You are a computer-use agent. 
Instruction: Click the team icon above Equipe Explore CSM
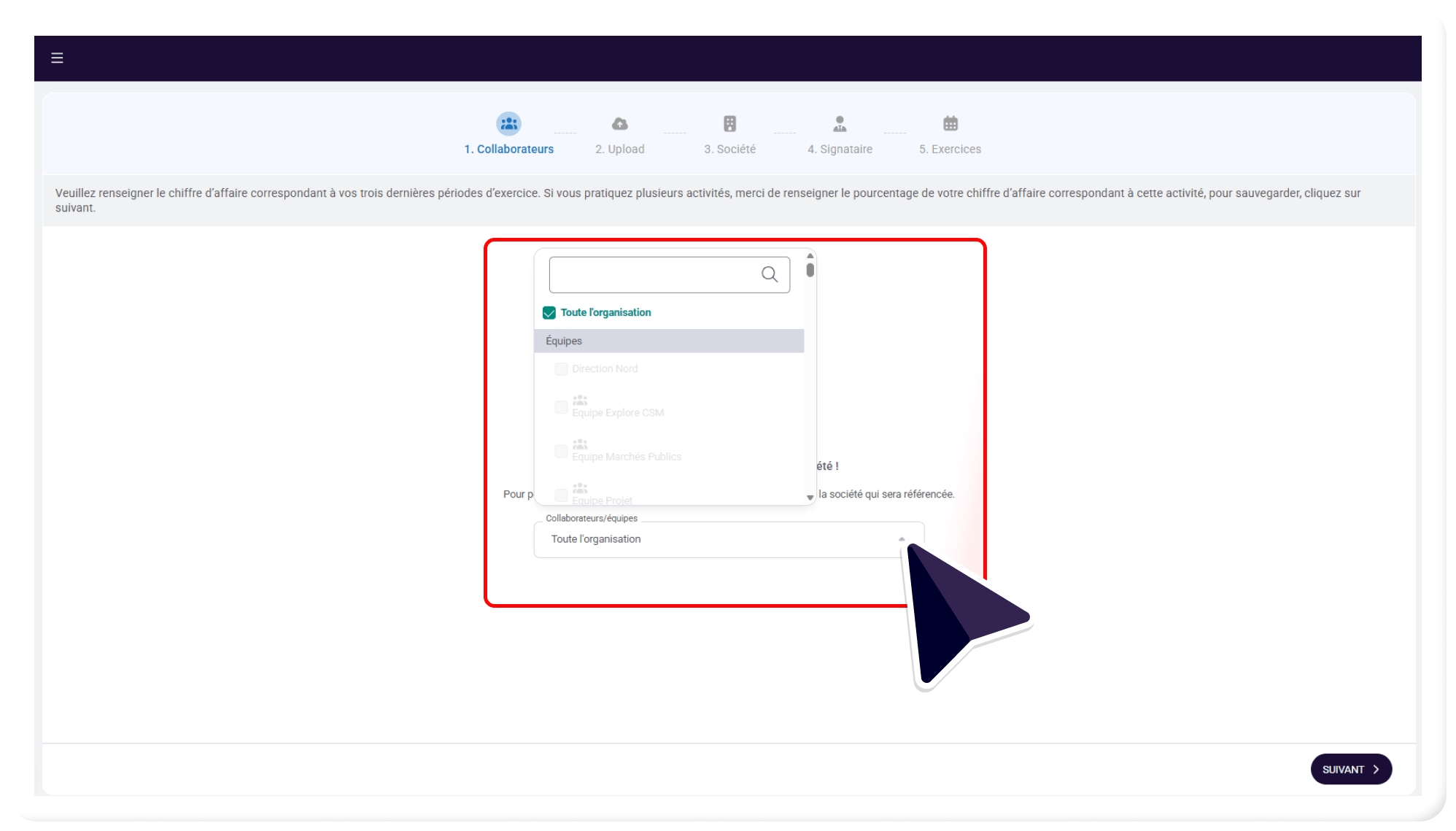580,400
